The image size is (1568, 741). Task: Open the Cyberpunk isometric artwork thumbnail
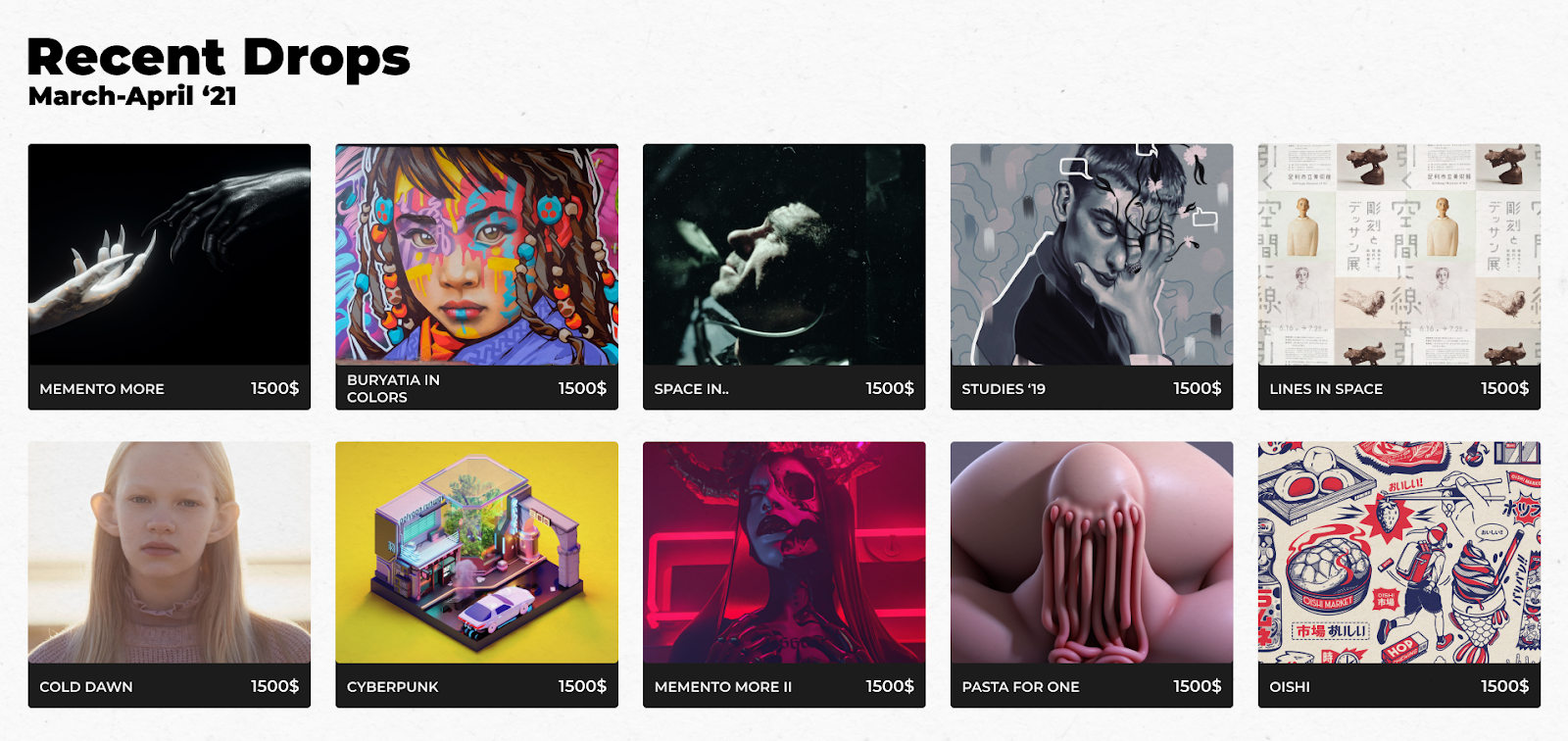477,553
